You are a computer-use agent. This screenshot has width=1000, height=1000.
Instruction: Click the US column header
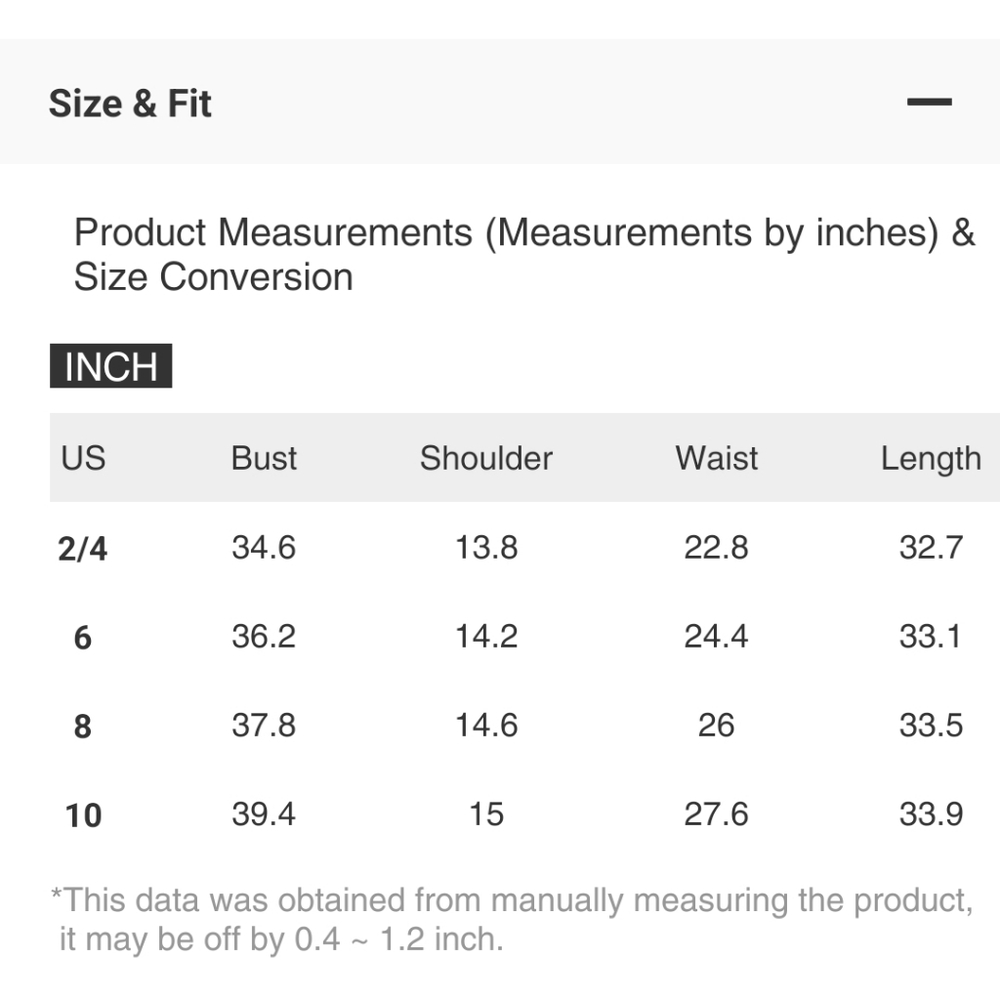83,458
